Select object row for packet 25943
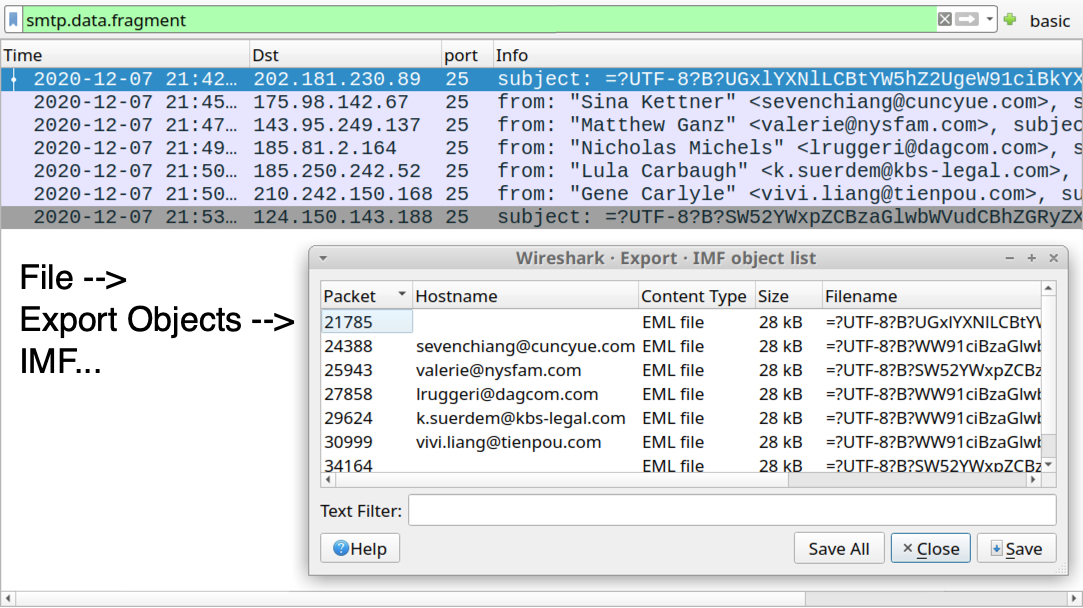Image resolution: width=1083 pixels, height=608 pixels. click(x=681, y=370)
